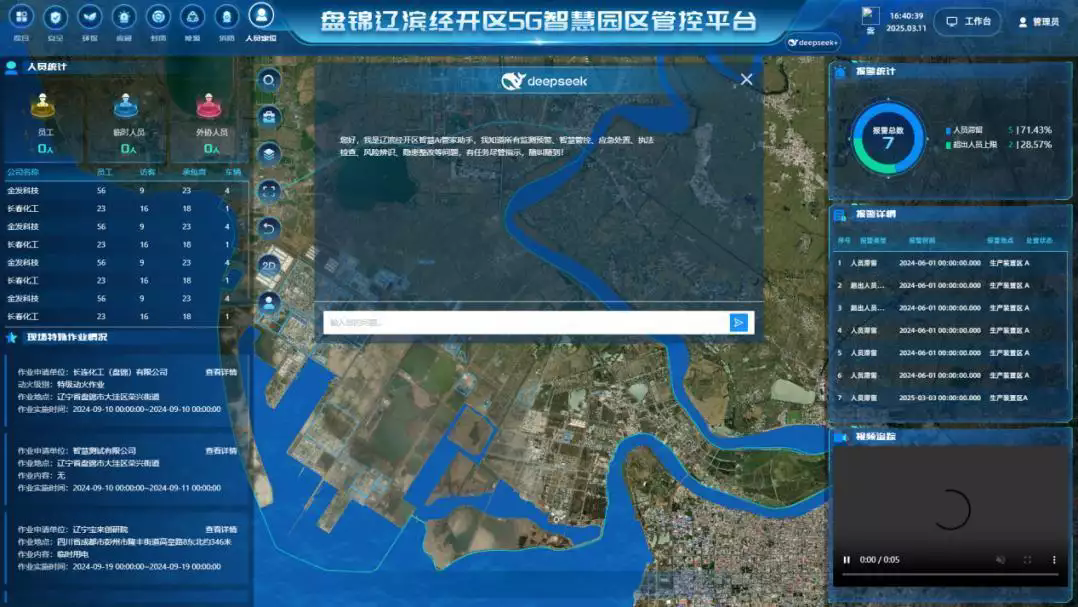
Task: Click the undo arrow icon on map toolbar
Action: pos(269,228)
